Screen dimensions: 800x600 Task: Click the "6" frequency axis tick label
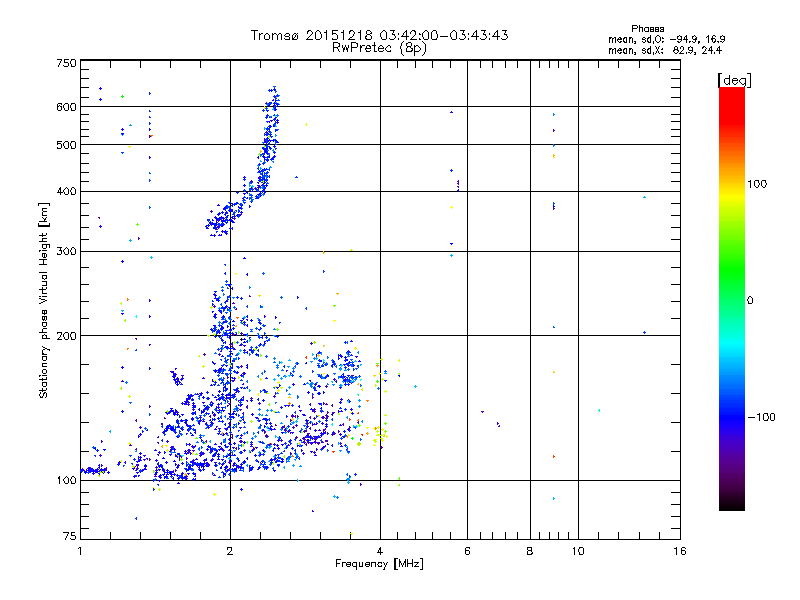coord(467,551)
